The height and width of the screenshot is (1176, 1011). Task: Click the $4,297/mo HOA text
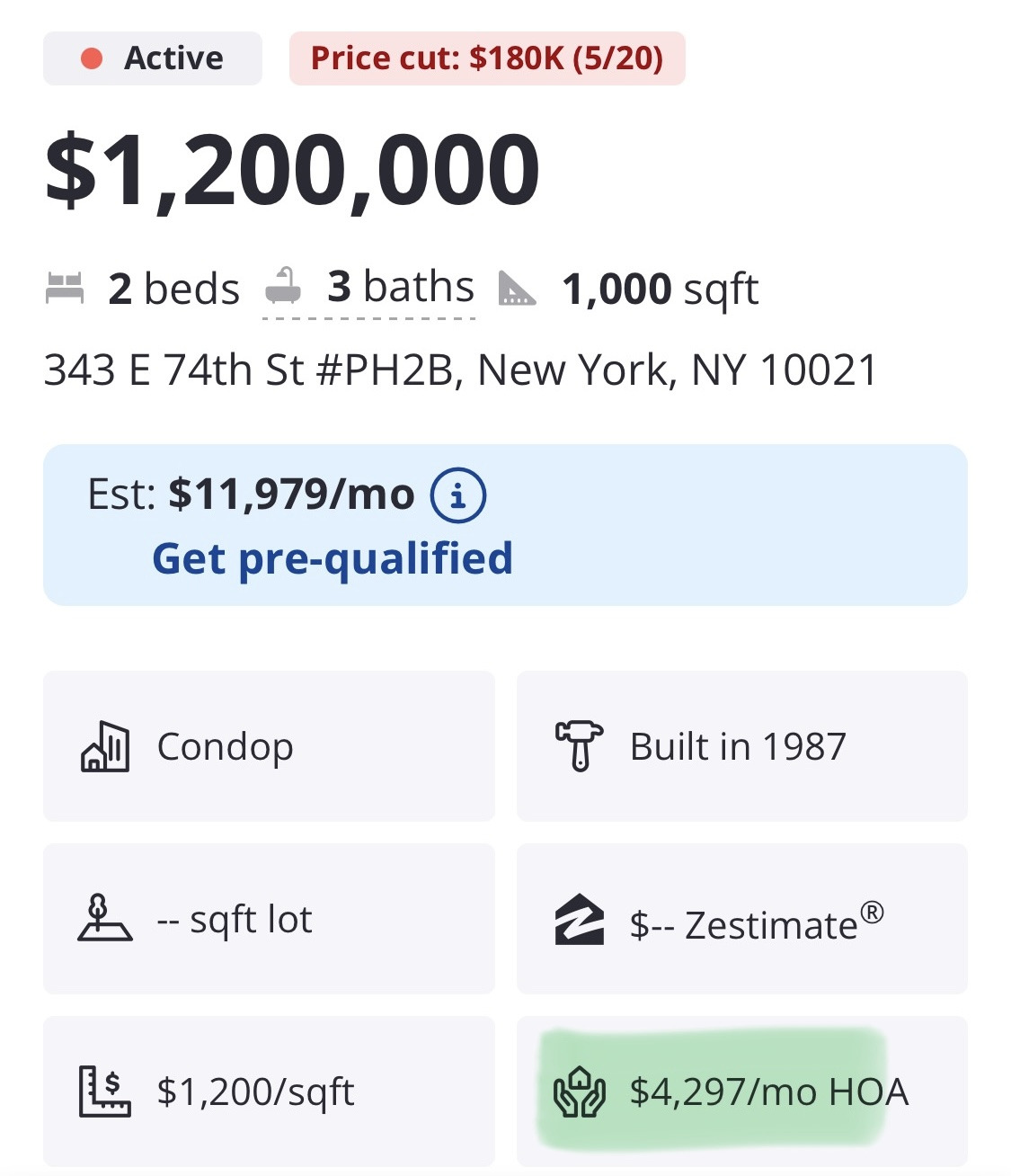tap(769, 1091)
